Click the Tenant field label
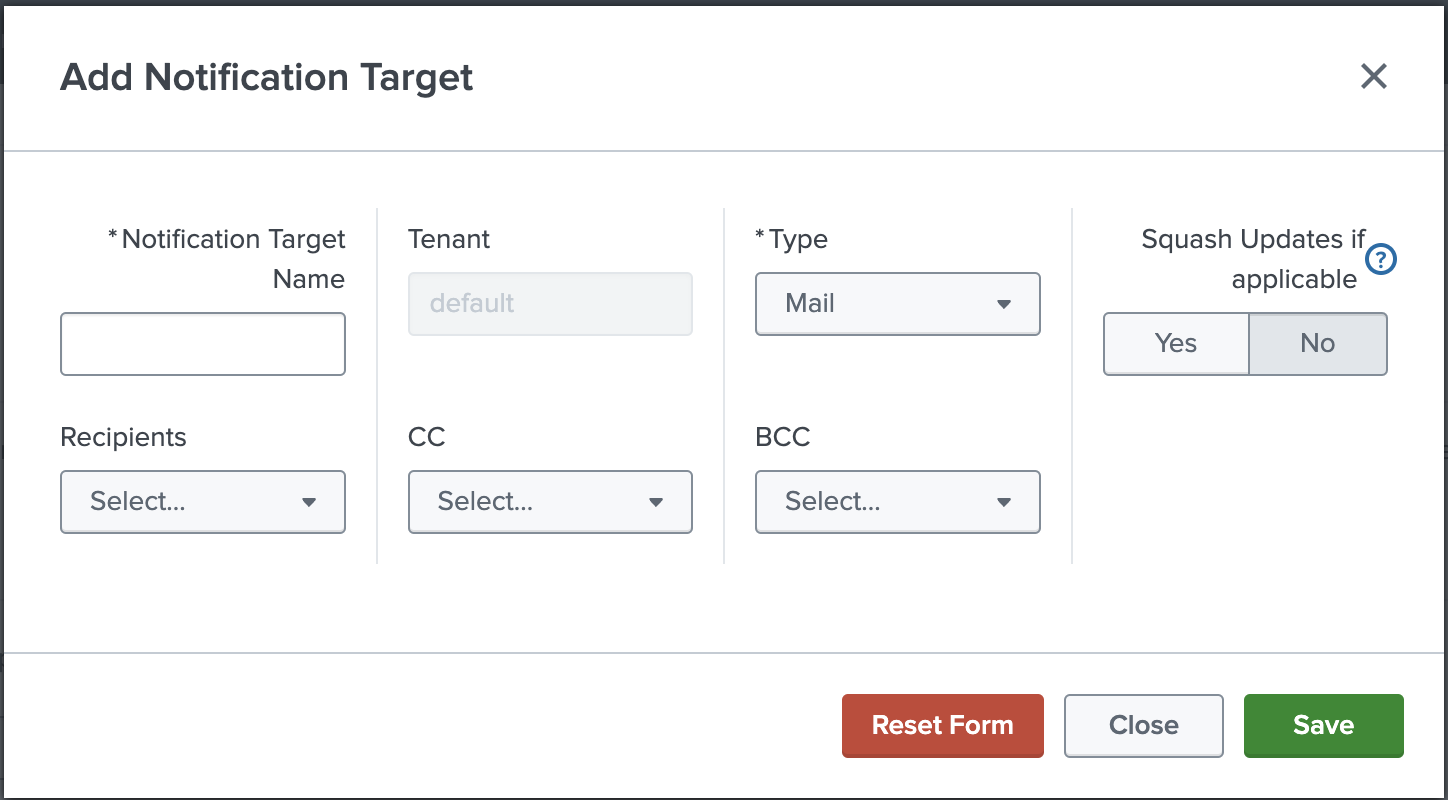Image resolution: width=1448 pixels, height=800 pixels. click(449, 240)
